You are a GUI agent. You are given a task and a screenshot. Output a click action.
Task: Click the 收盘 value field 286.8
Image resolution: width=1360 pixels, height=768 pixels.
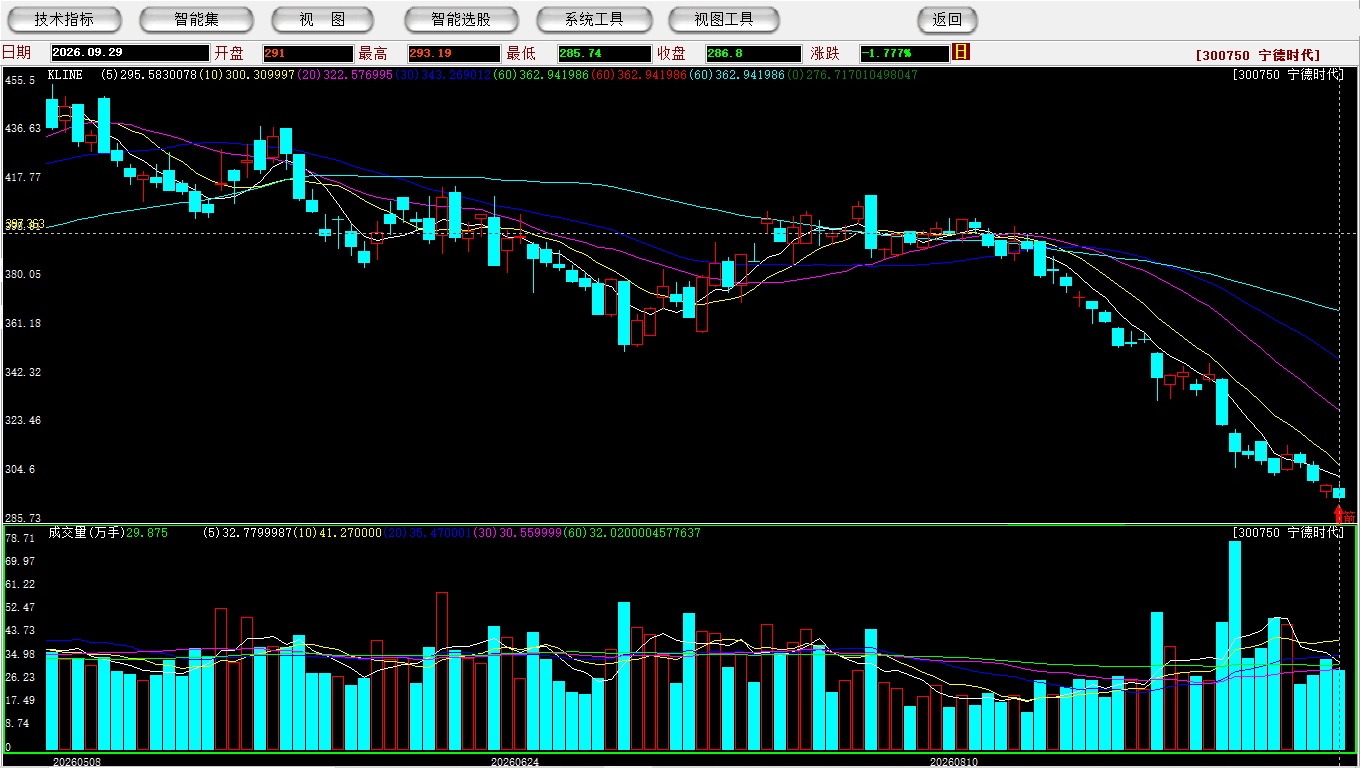click(x=753, y=53)
